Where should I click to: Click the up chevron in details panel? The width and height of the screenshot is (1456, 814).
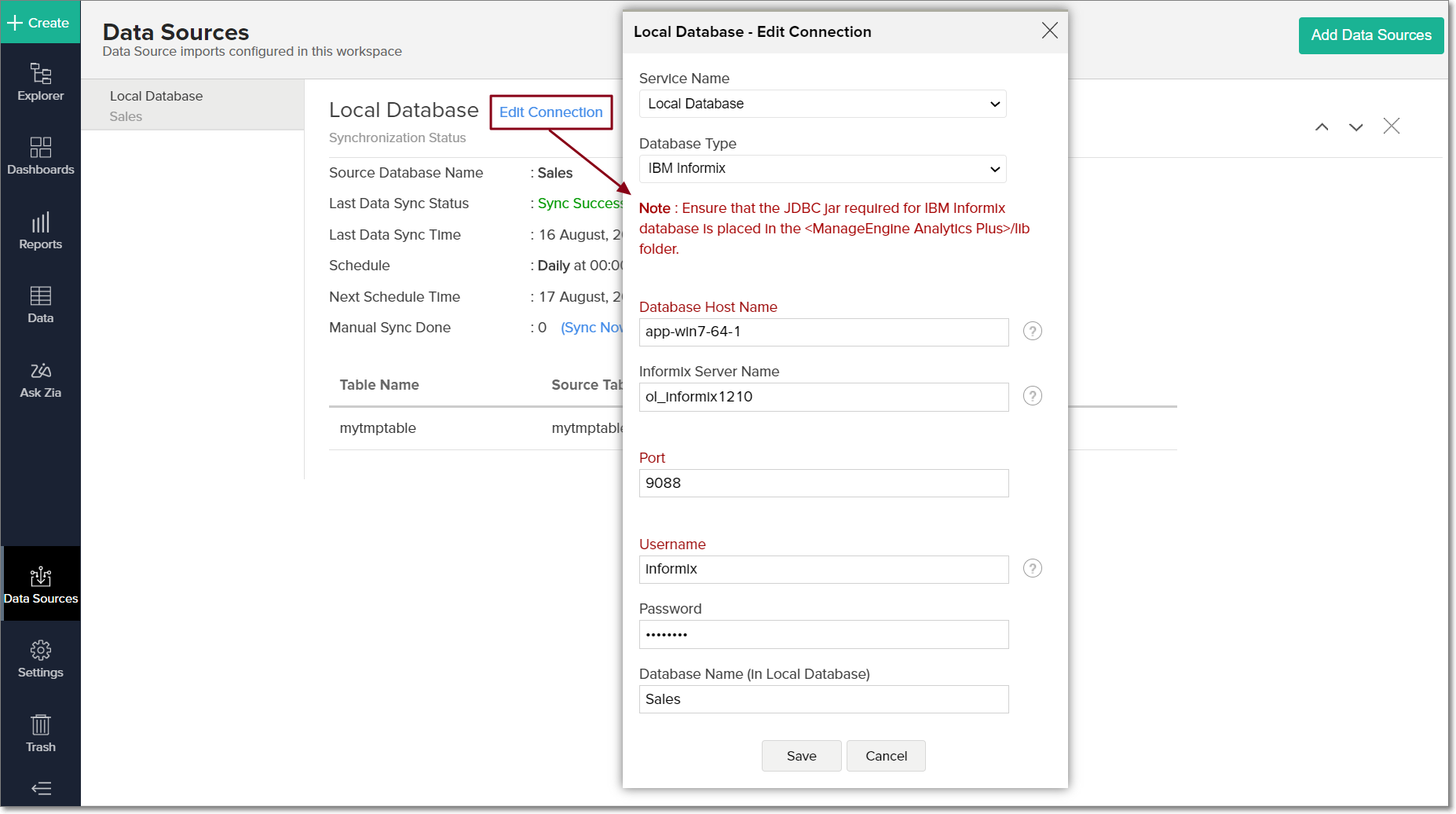click(x=1322, y=127)
